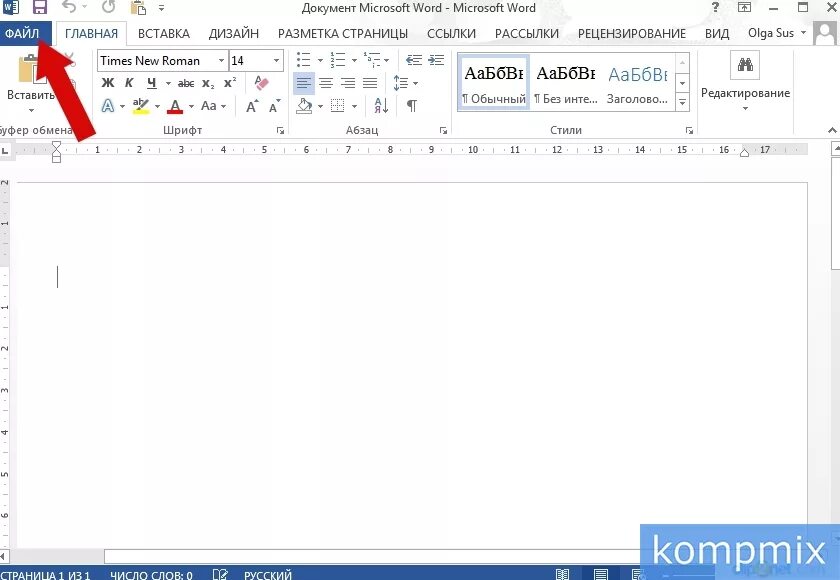This screenshot has width=840, height=580.
Task: Apply paragraph shading with the paint bucket
Action: [304, 106]
